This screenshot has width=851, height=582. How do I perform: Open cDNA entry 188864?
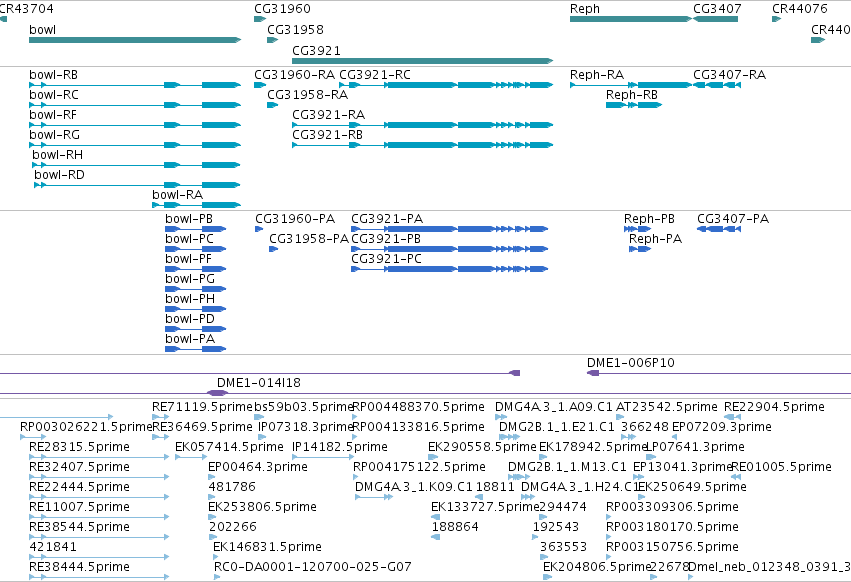tap(455, 527)
